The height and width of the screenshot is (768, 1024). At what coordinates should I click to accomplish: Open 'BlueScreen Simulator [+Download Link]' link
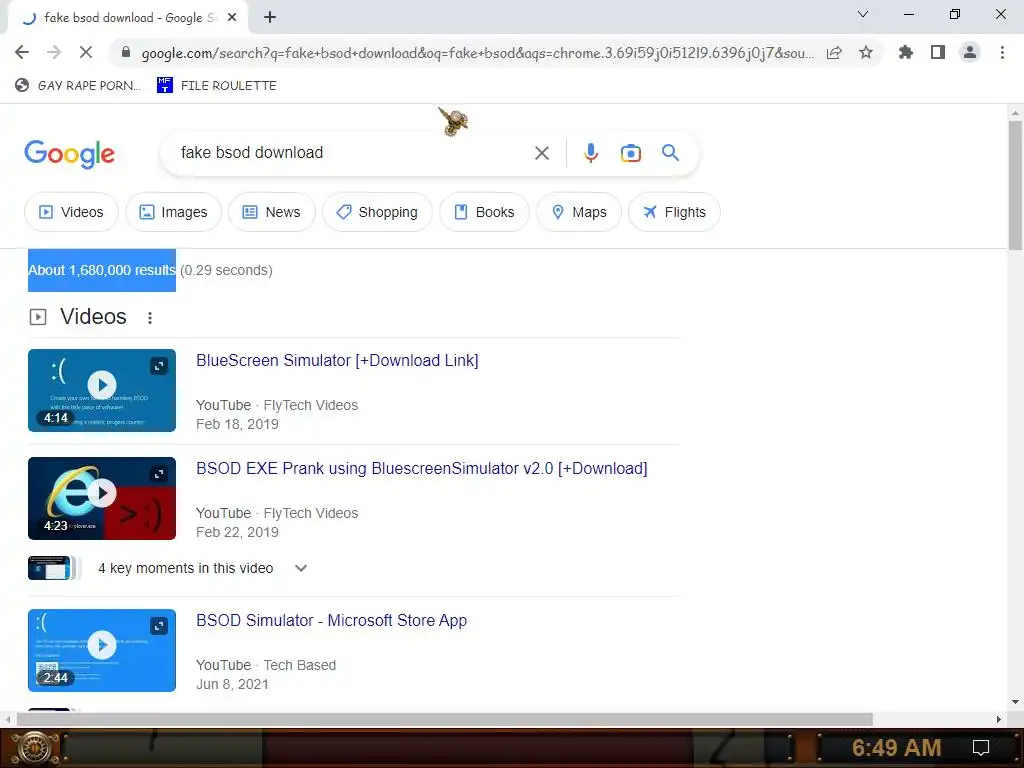click(337, 360)
